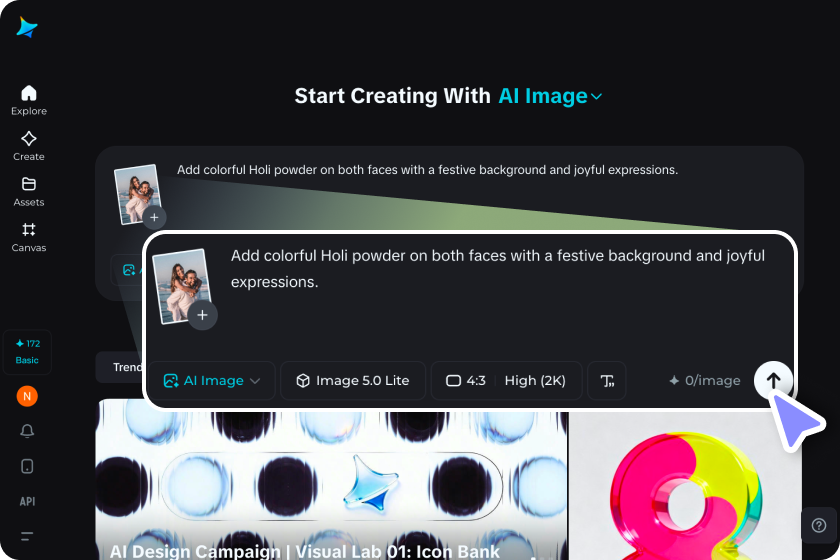The height and width of the screenshot is (560, 840).
Task: Open AI Design Campaign Icon Bank banner
Action: (x=332, y=486)
